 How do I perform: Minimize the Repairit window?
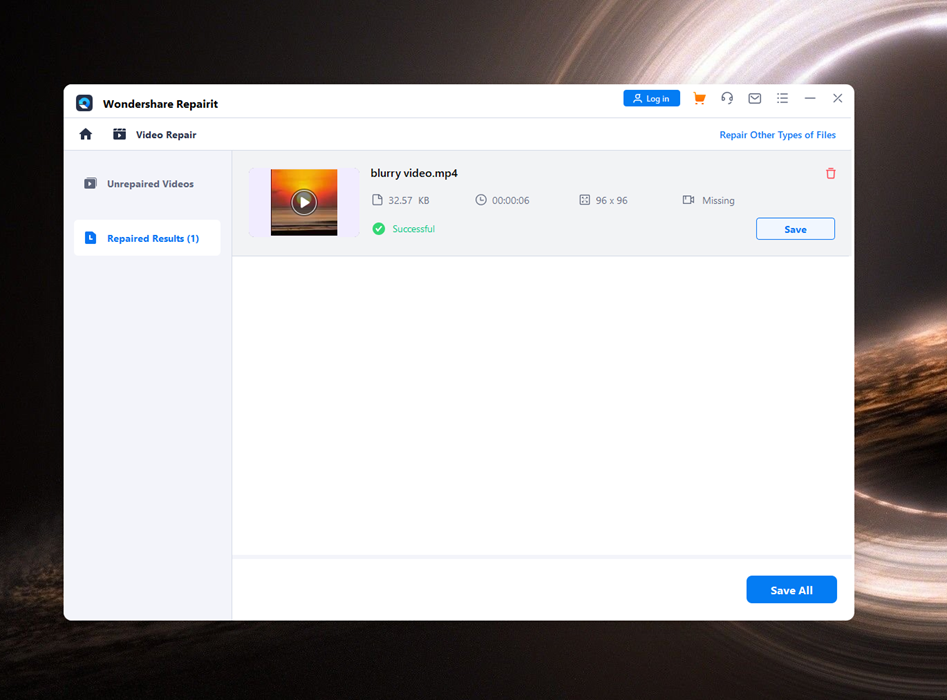pyautogui.click(x=811, y=98)
